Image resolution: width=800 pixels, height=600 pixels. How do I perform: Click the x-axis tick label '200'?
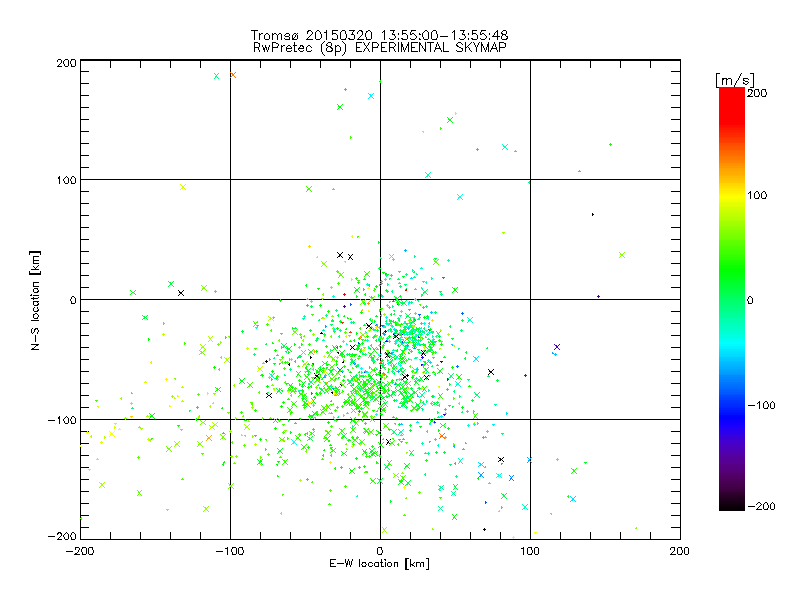[680, 552]
